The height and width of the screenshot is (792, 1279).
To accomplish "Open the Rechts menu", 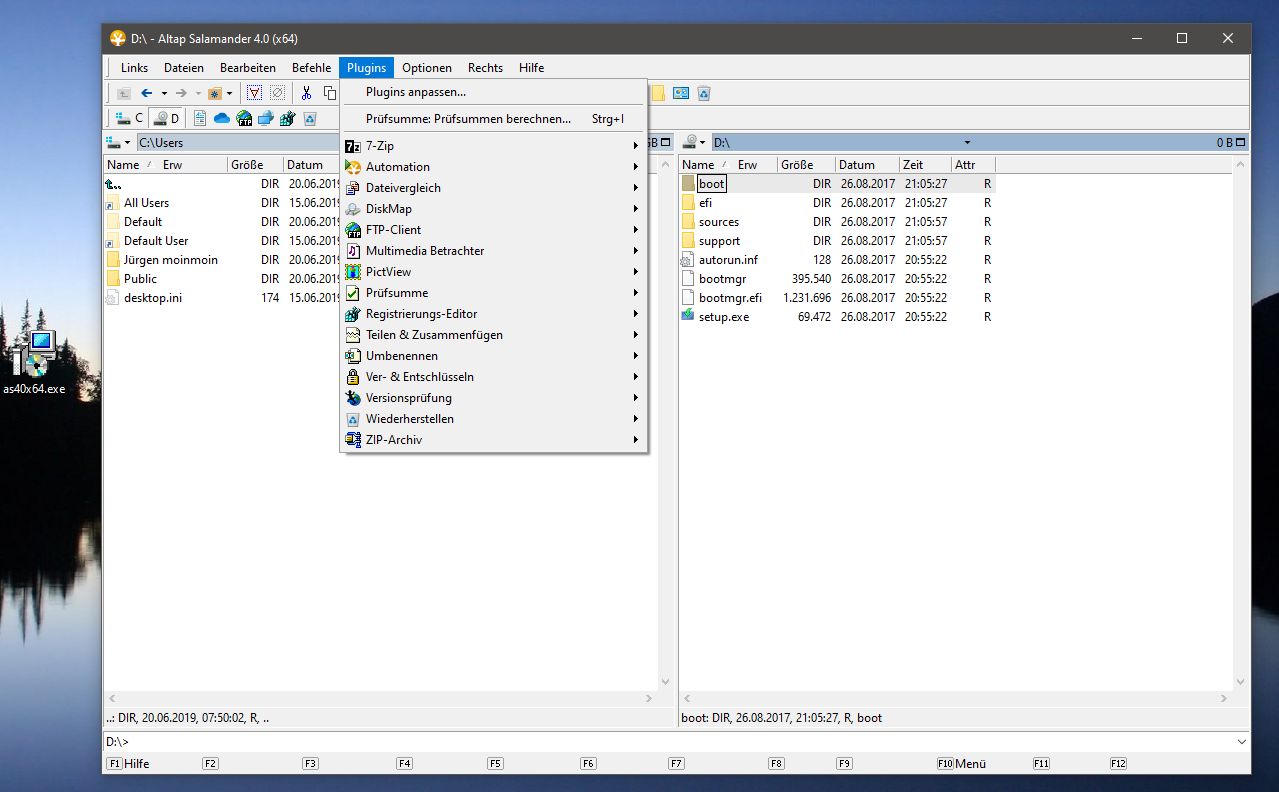I will (x=485, y=67).
